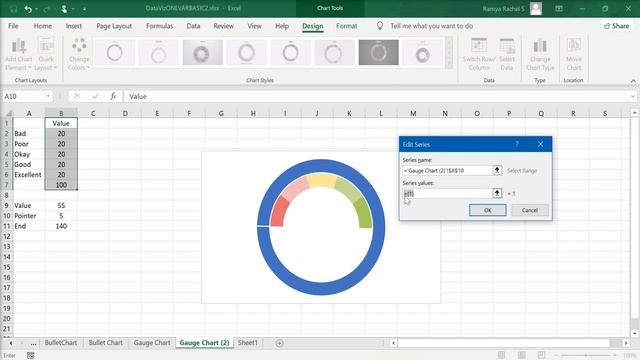Click the Insert Function fx icon
This screenshot has height=360, width=640.
[x=113, y=96]
